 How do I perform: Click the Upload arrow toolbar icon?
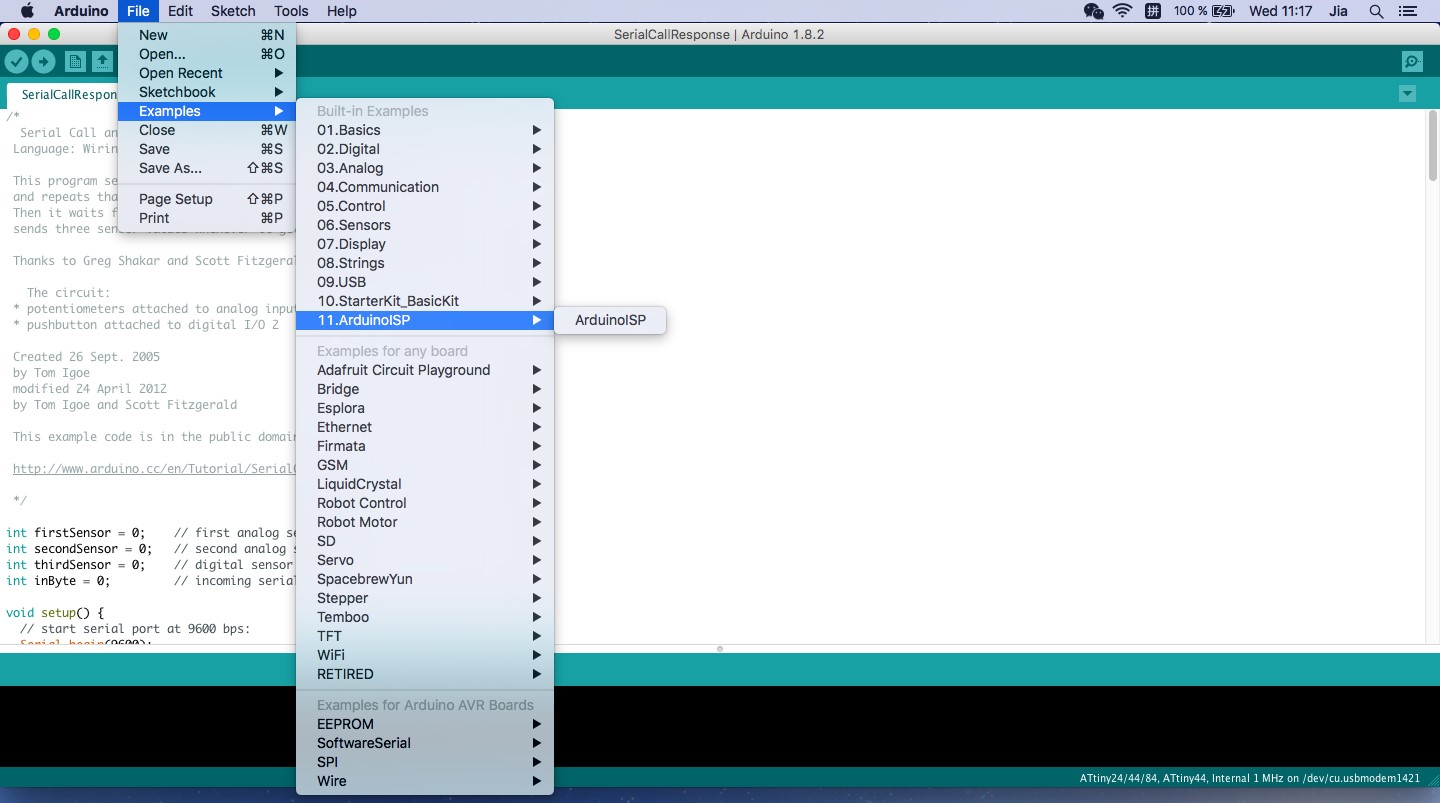point(43,62)
